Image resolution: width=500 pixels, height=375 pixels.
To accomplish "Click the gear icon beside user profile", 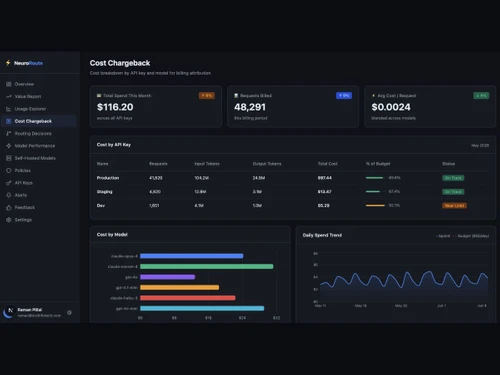I will [x=69, y=313].
